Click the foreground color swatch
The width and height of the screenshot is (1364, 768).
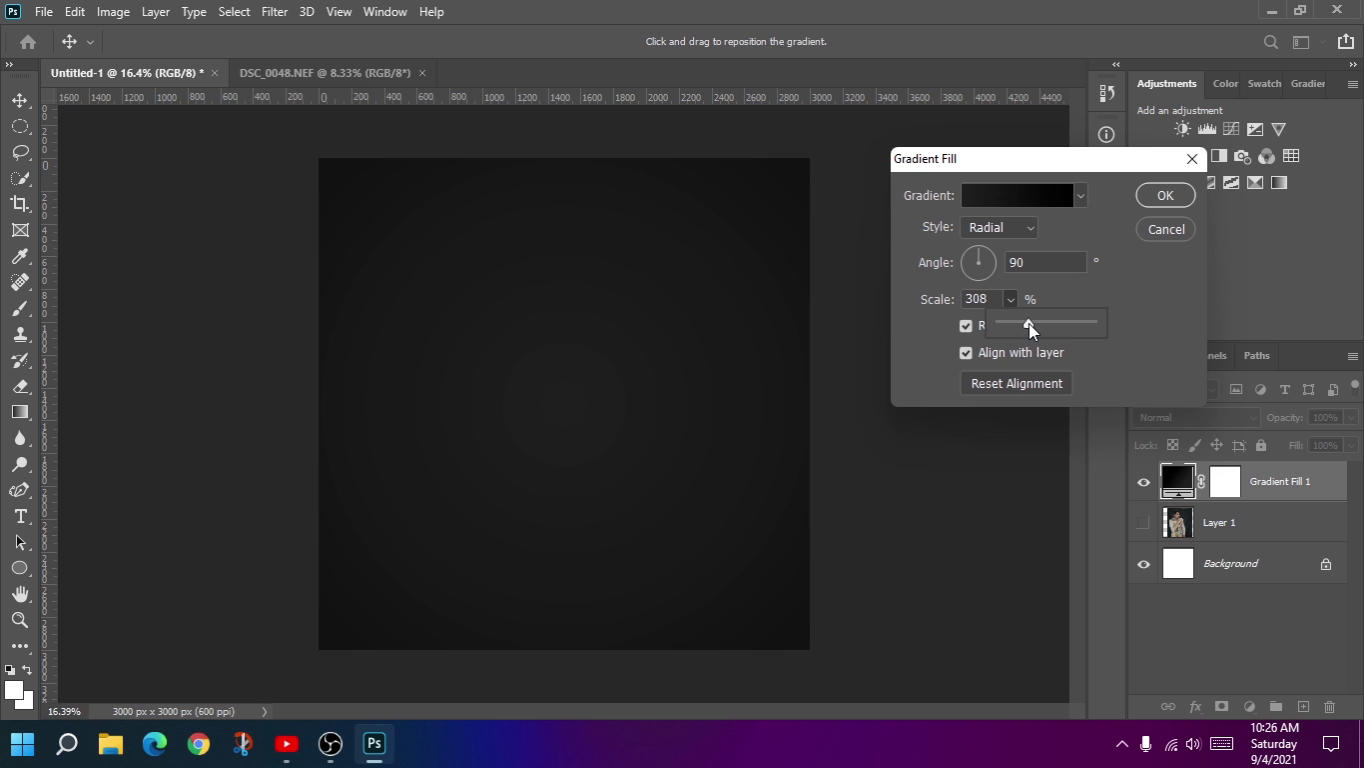(14, 691)
